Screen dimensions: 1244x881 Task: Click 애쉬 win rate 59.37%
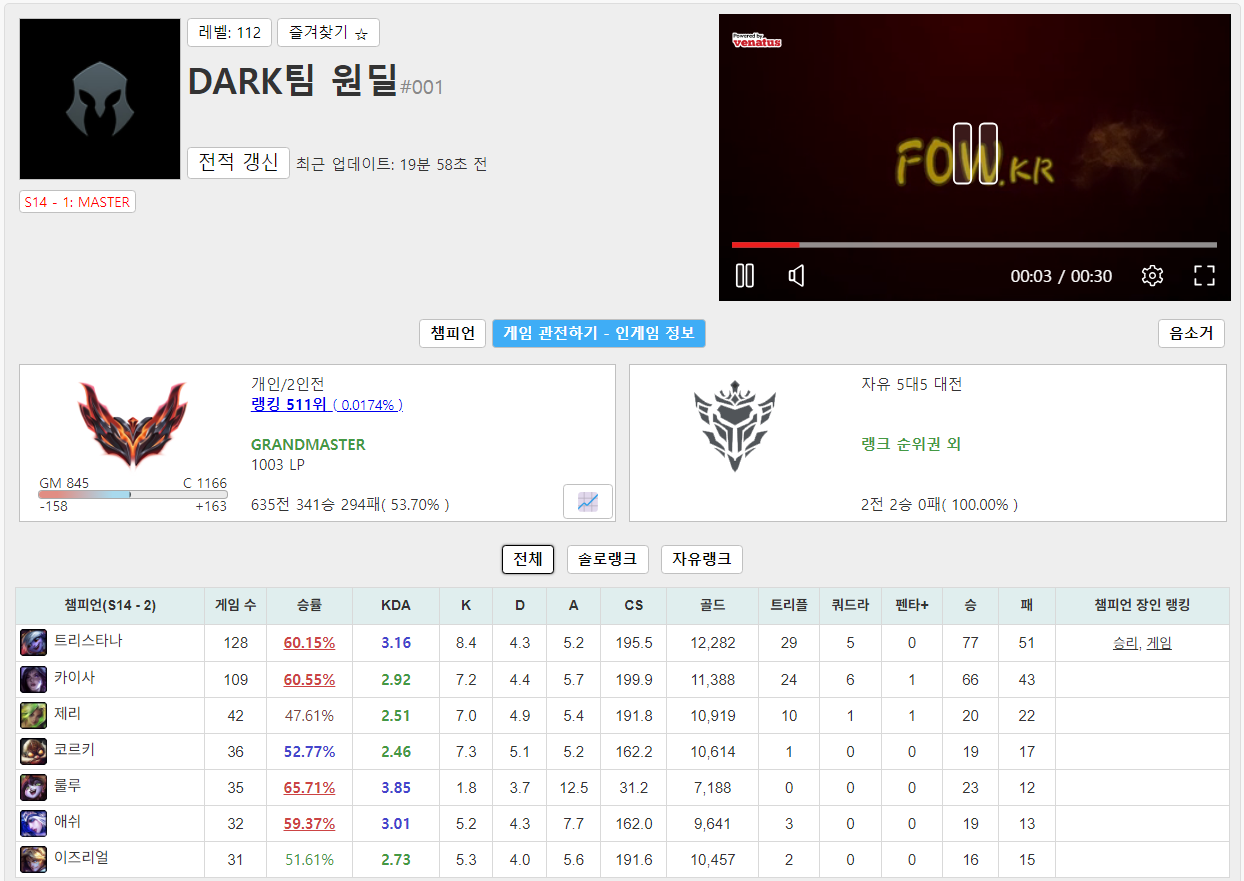point(309,823)
